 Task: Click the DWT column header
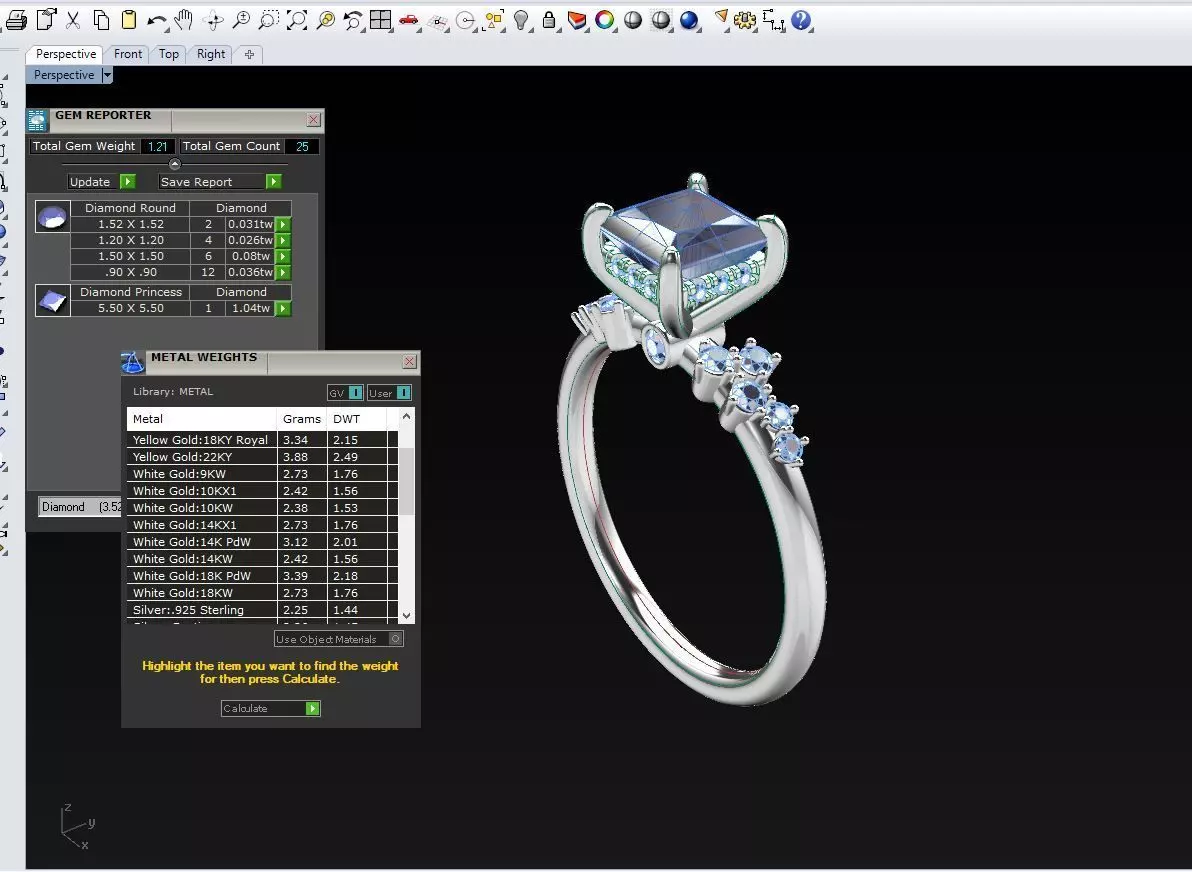357,419
